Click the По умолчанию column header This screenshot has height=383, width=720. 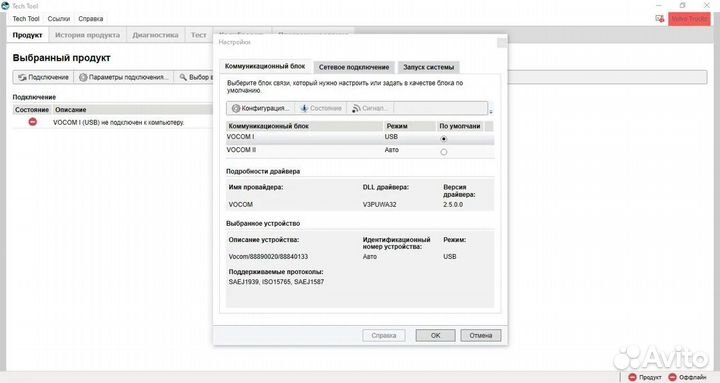[460, 126]
